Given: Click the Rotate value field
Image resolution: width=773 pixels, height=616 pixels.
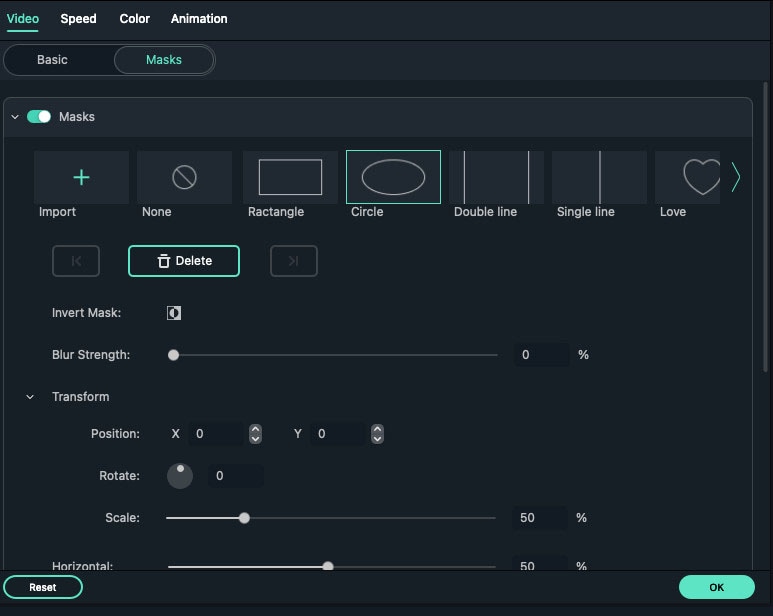Looking at the screenshot, I should [236, 476].
